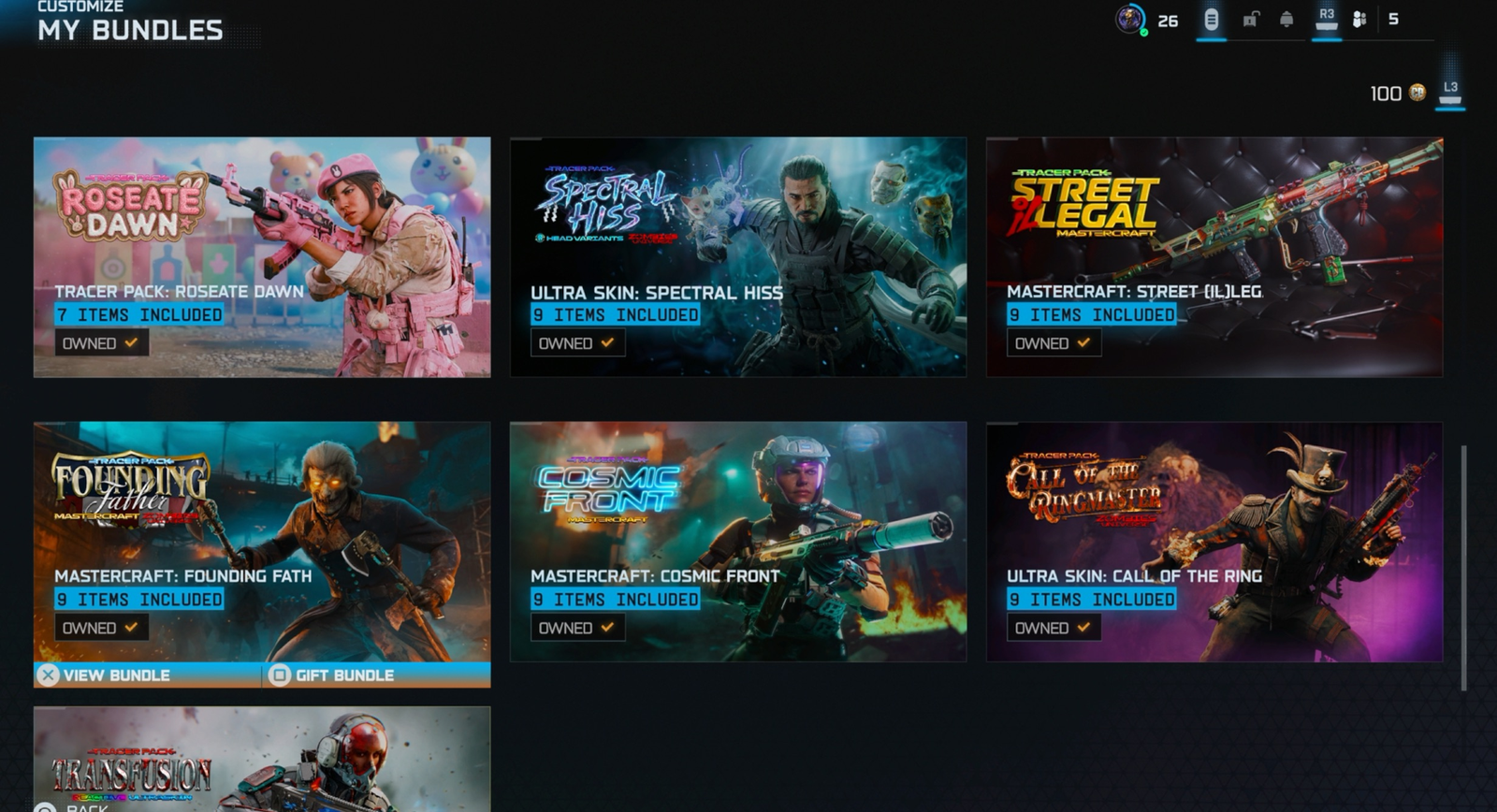Click "7 Items Included" on Roseate Dawn
This screenshot has width=1497, height=812.
[x=138, y=315]
